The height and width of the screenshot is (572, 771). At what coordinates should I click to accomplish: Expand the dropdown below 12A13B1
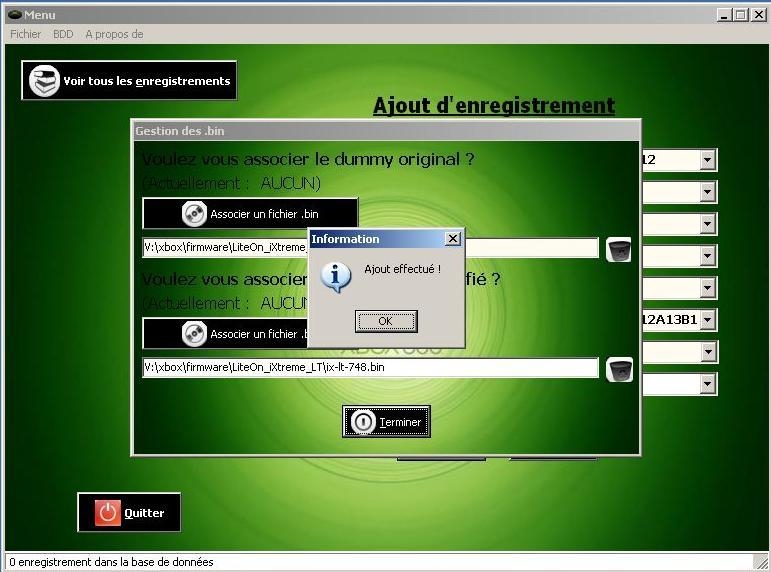[x=708, y=352]
